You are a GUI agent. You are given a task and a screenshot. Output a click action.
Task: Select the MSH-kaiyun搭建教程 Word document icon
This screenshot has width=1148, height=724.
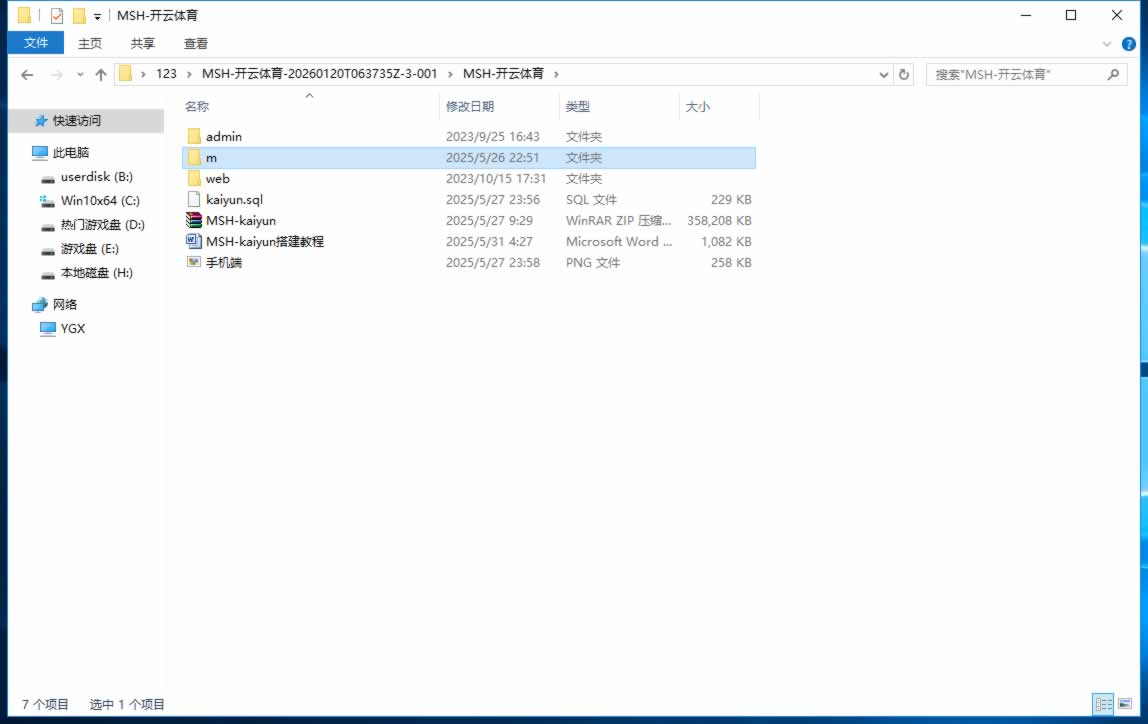coord(194,241)
